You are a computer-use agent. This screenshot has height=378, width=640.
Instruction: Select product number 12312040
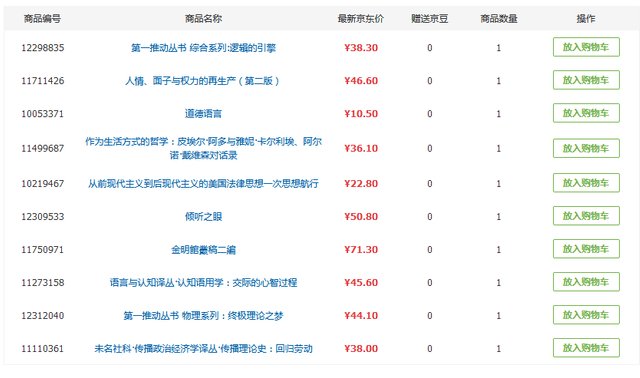[43, 316]
